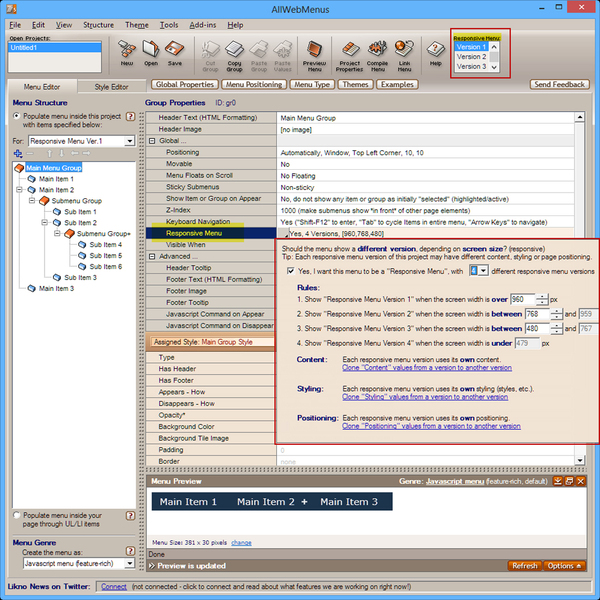The image size is (600, 600).
Task: Open the number of responsive versions dropdown
Action: [483, 271]
